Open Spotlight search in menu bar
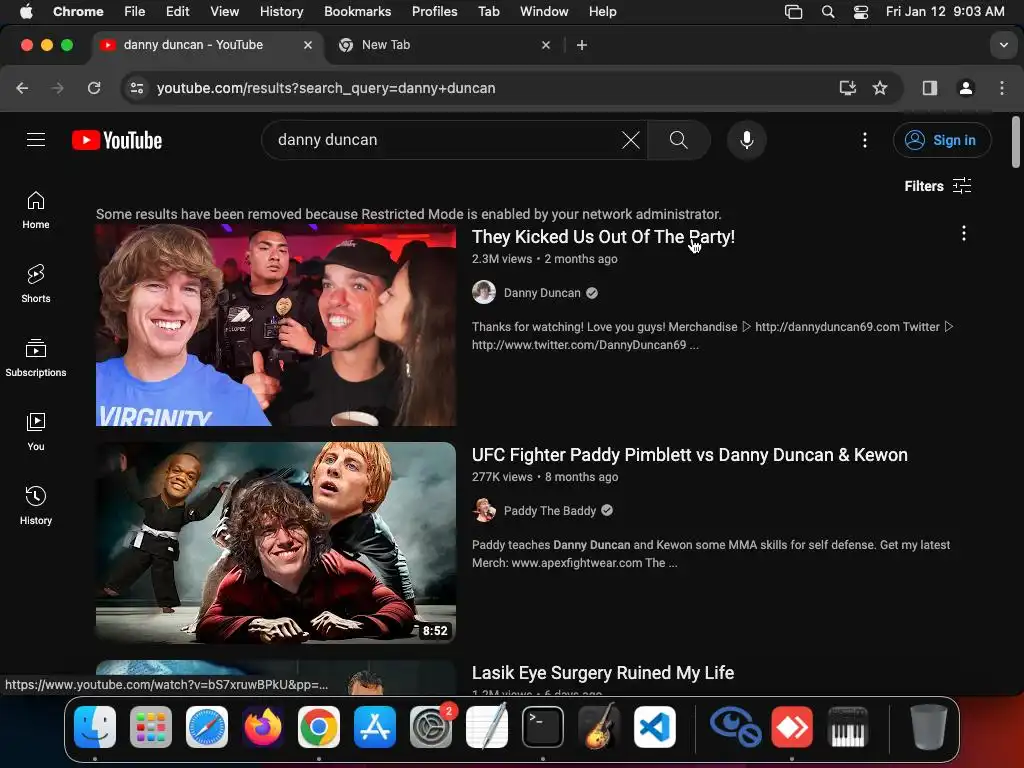The height and width of the screenshot is (768, 1024). [827, 11]
